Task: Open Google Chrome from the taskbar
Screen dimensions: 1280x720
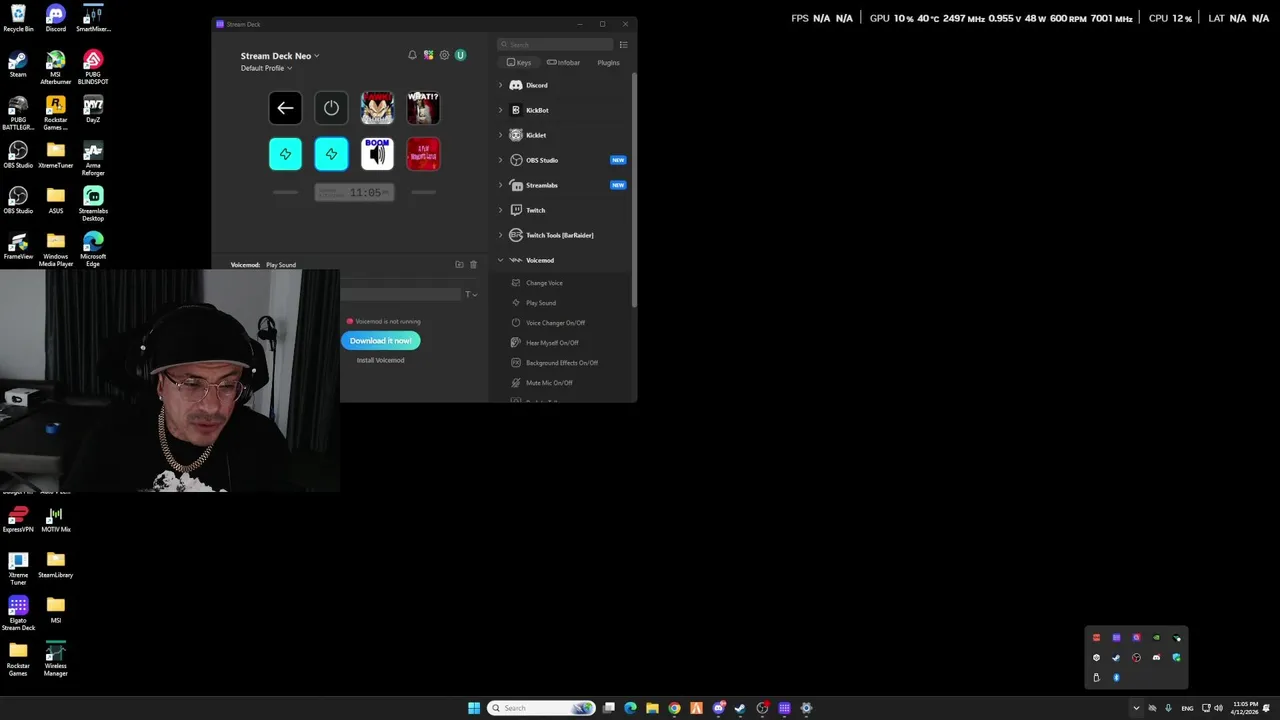Action: (674, 708)
